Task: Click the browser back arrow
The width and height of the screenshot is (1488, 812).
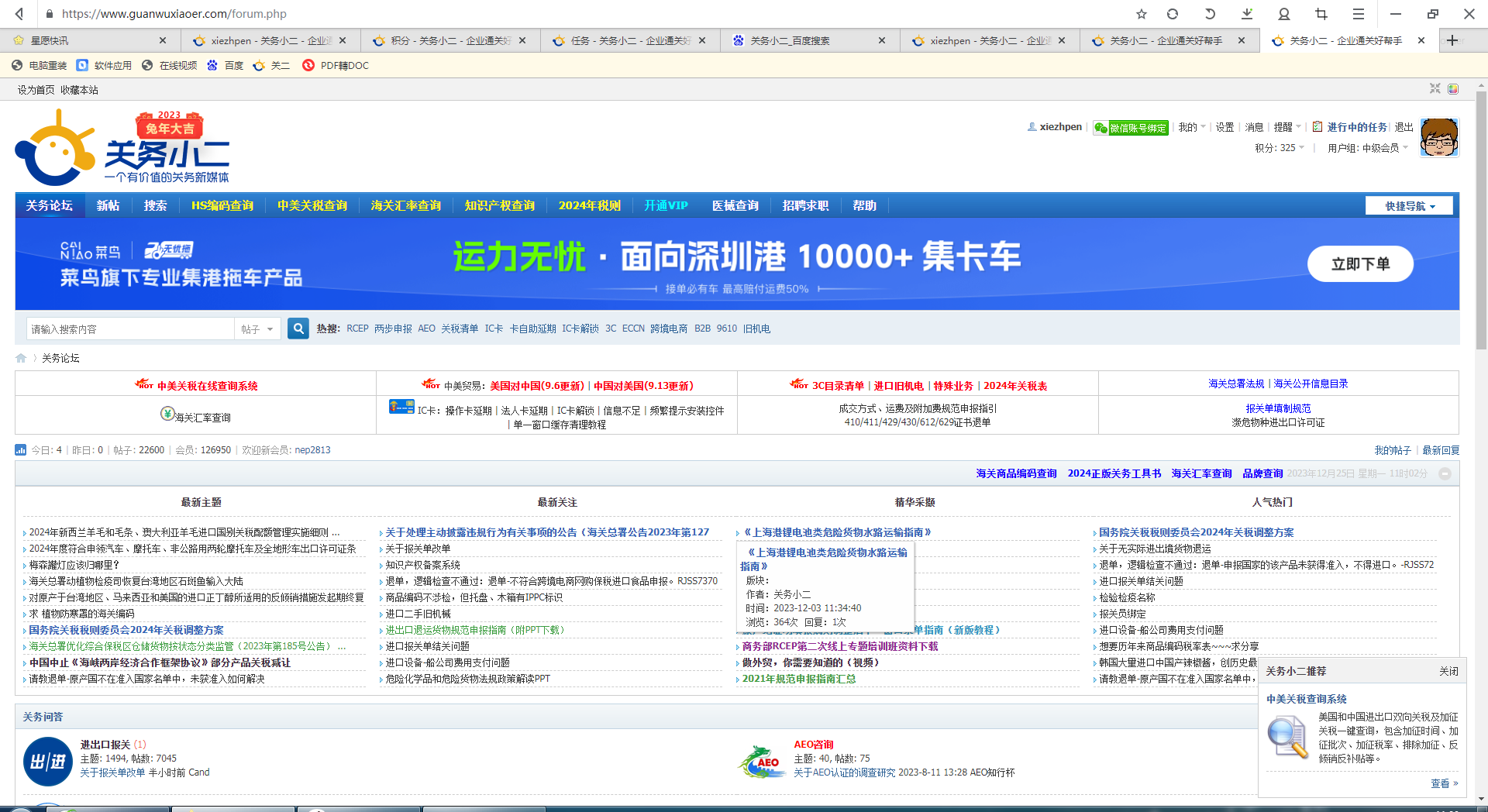Action: 19,13
